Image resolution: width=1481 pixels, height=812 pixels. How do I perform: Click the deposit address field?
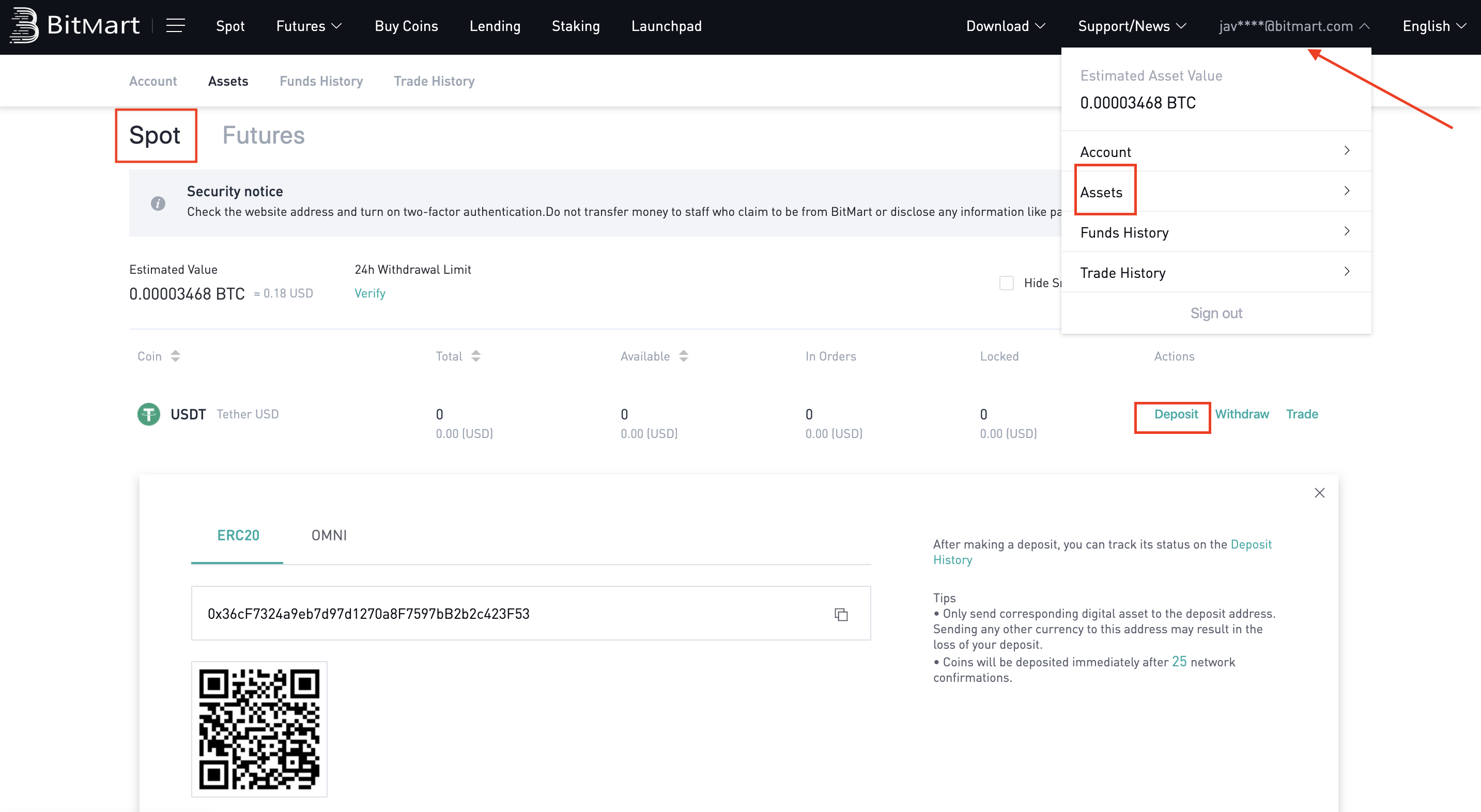(x=531, y=613)
